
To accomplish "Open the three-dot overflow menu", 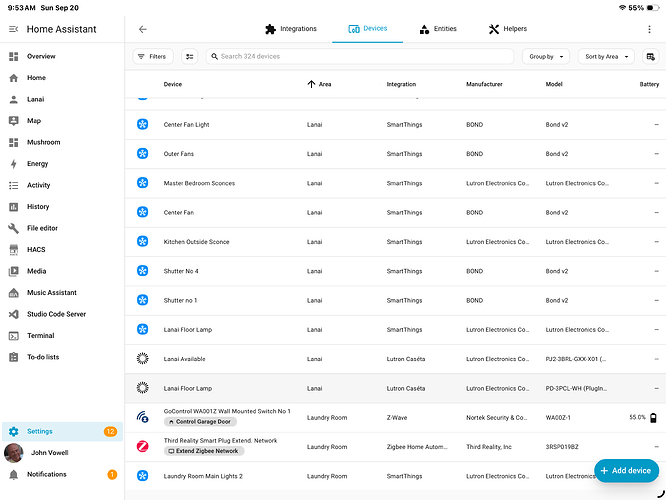I will (649, 29).
